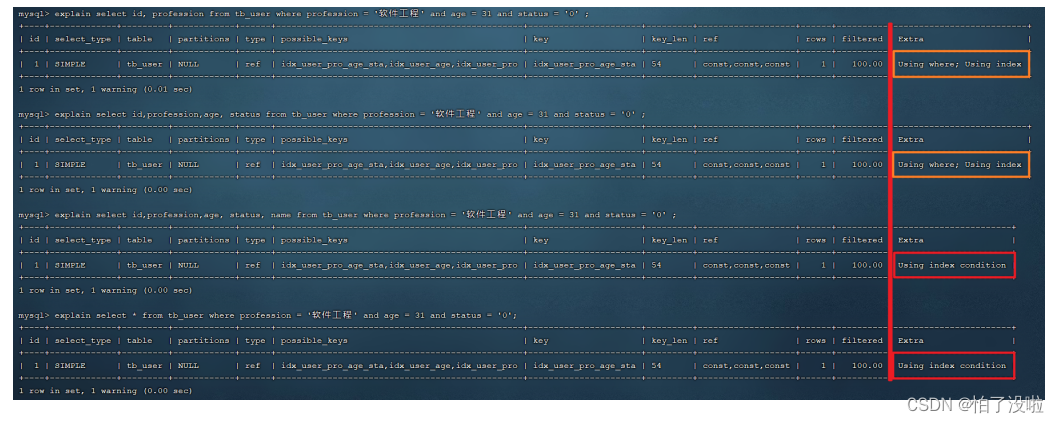Click 'const,const,const' ref value under the 'select *' query
Screen dimensions: 1059x423
coord(746,366)
